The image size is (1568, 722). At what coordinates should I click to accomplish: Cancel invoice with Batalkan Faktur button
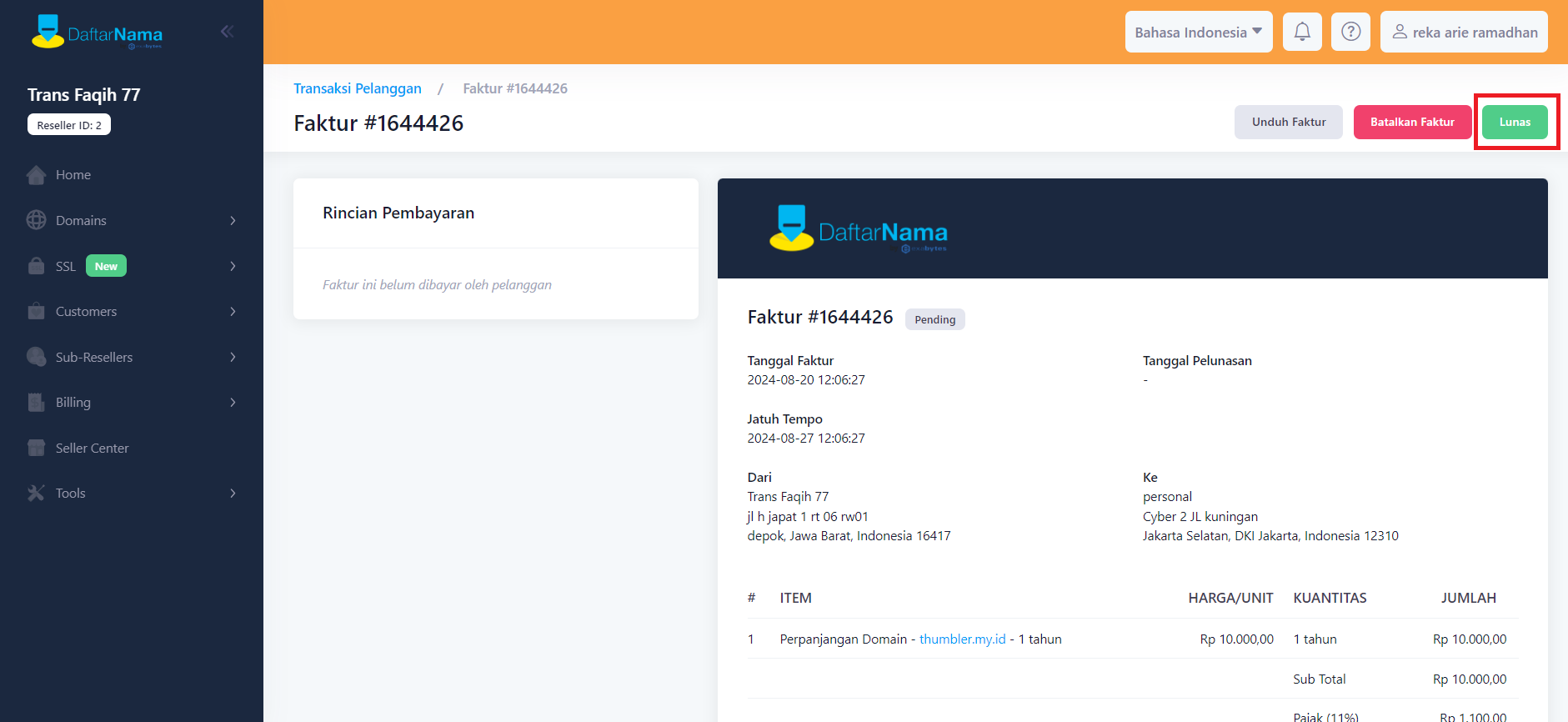coord(1412,122)
